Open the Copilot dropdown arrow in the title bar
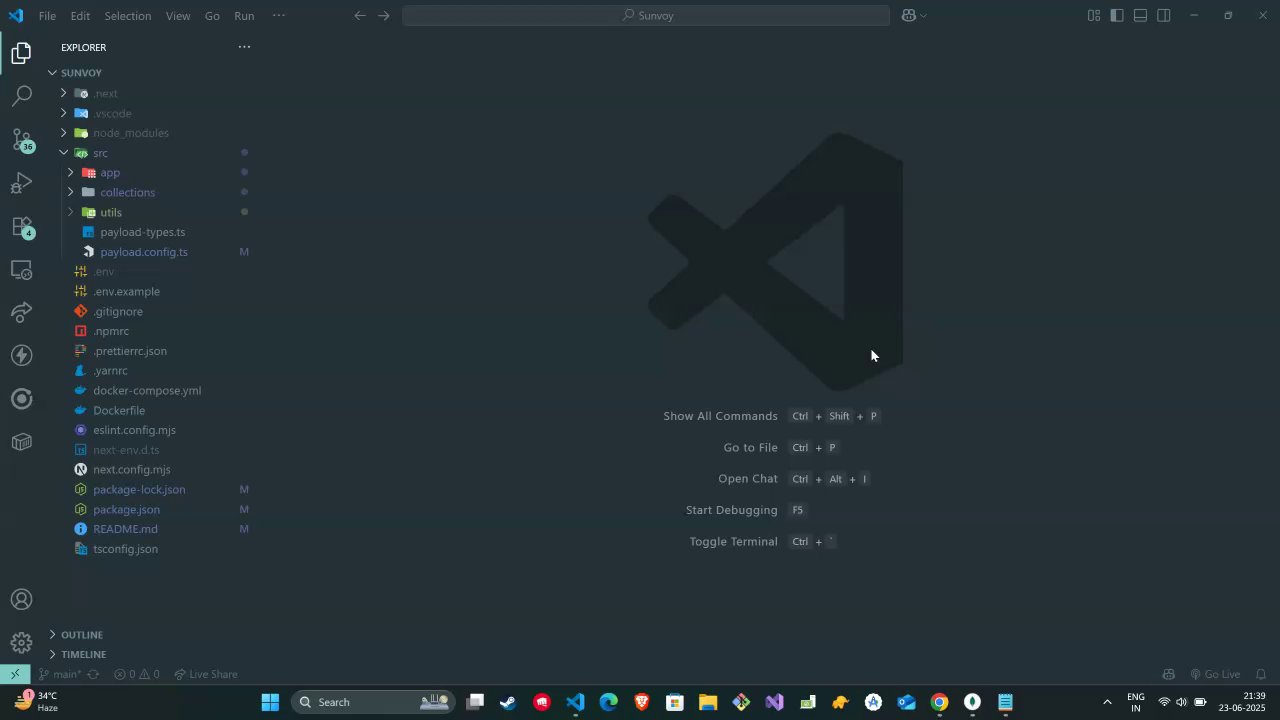Viewport: 1280px width, 720px height. point(923,15)
